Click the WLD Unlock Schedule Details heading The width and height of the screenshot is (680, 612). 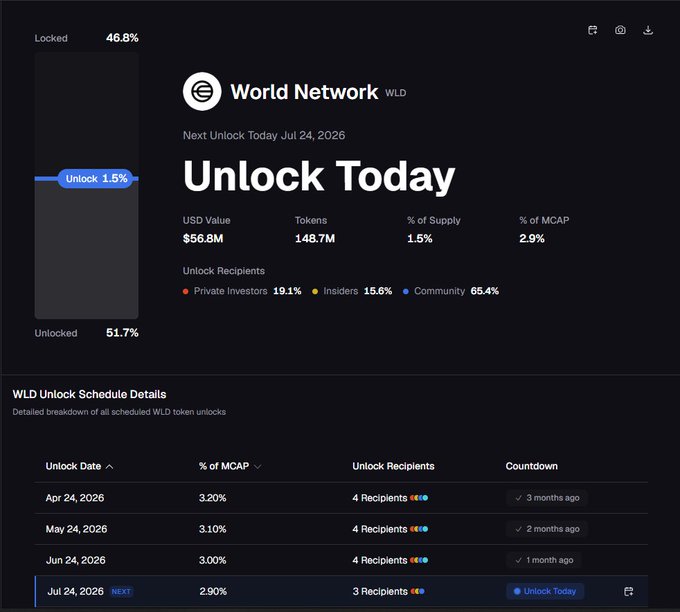pos(89,394)
